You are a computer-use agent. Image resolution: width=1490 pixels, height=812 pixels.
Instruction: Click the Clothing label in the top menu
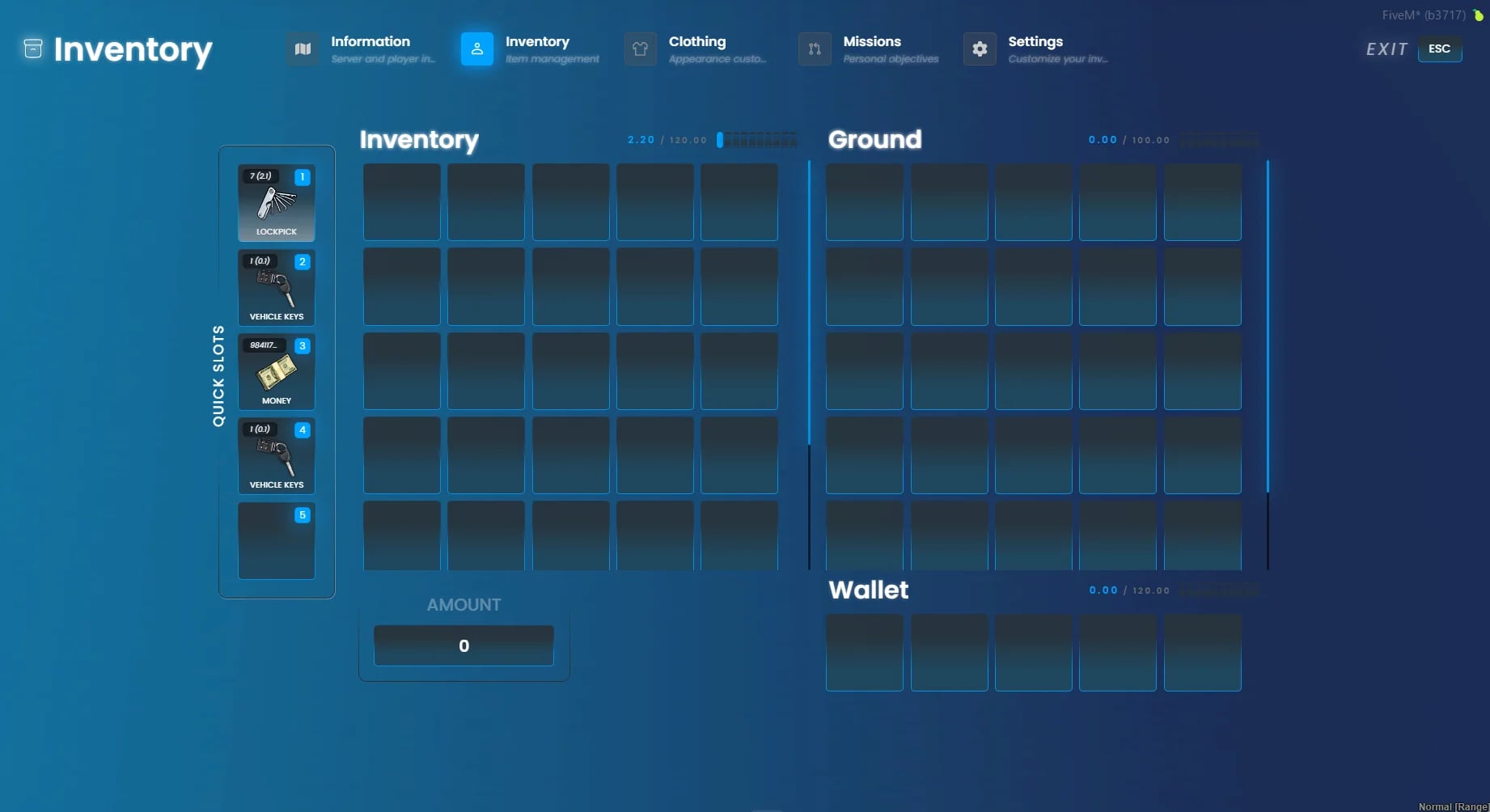click(697, 41)
